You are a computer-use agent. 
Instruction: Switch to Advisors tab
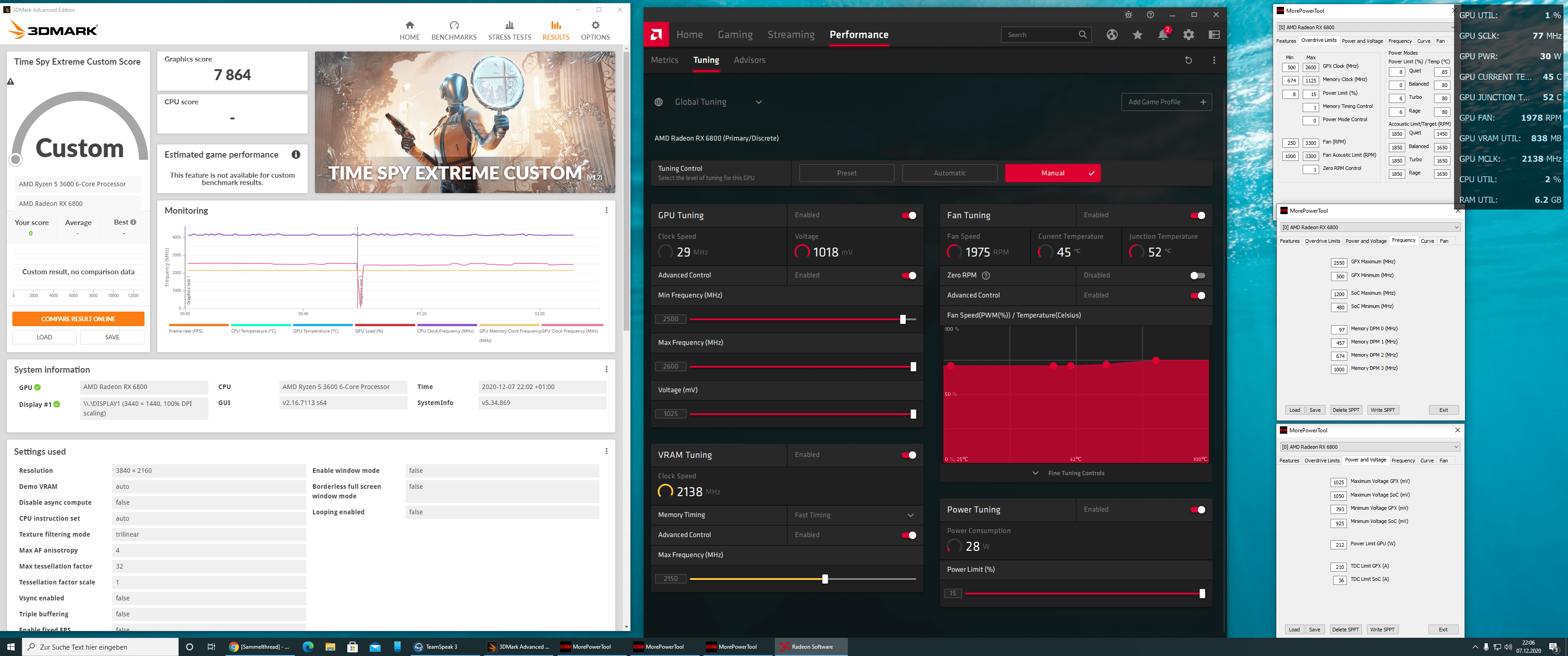[x=749, y=60]
